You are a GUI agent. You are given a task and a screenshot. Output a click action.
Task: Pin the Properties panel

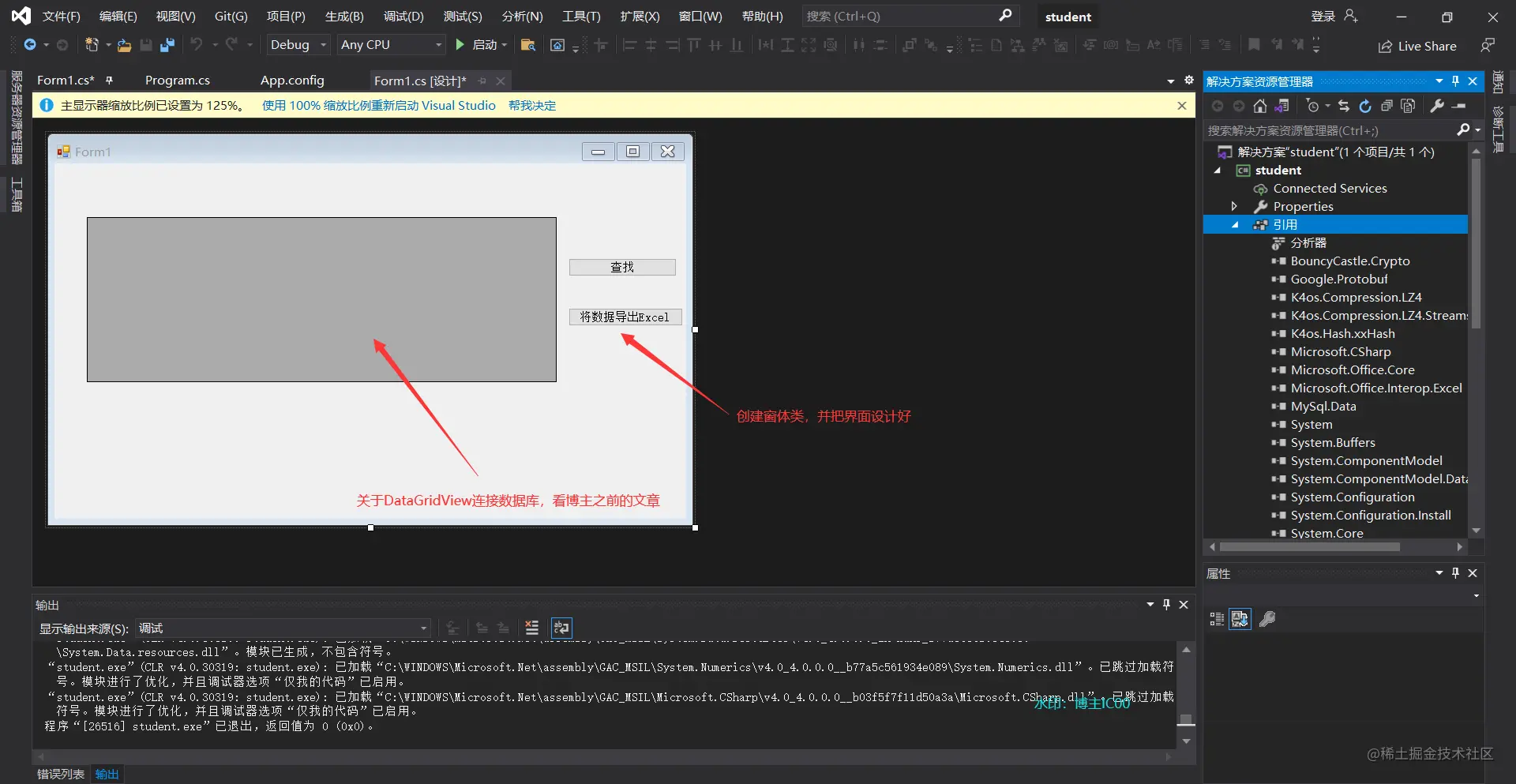1456,573
